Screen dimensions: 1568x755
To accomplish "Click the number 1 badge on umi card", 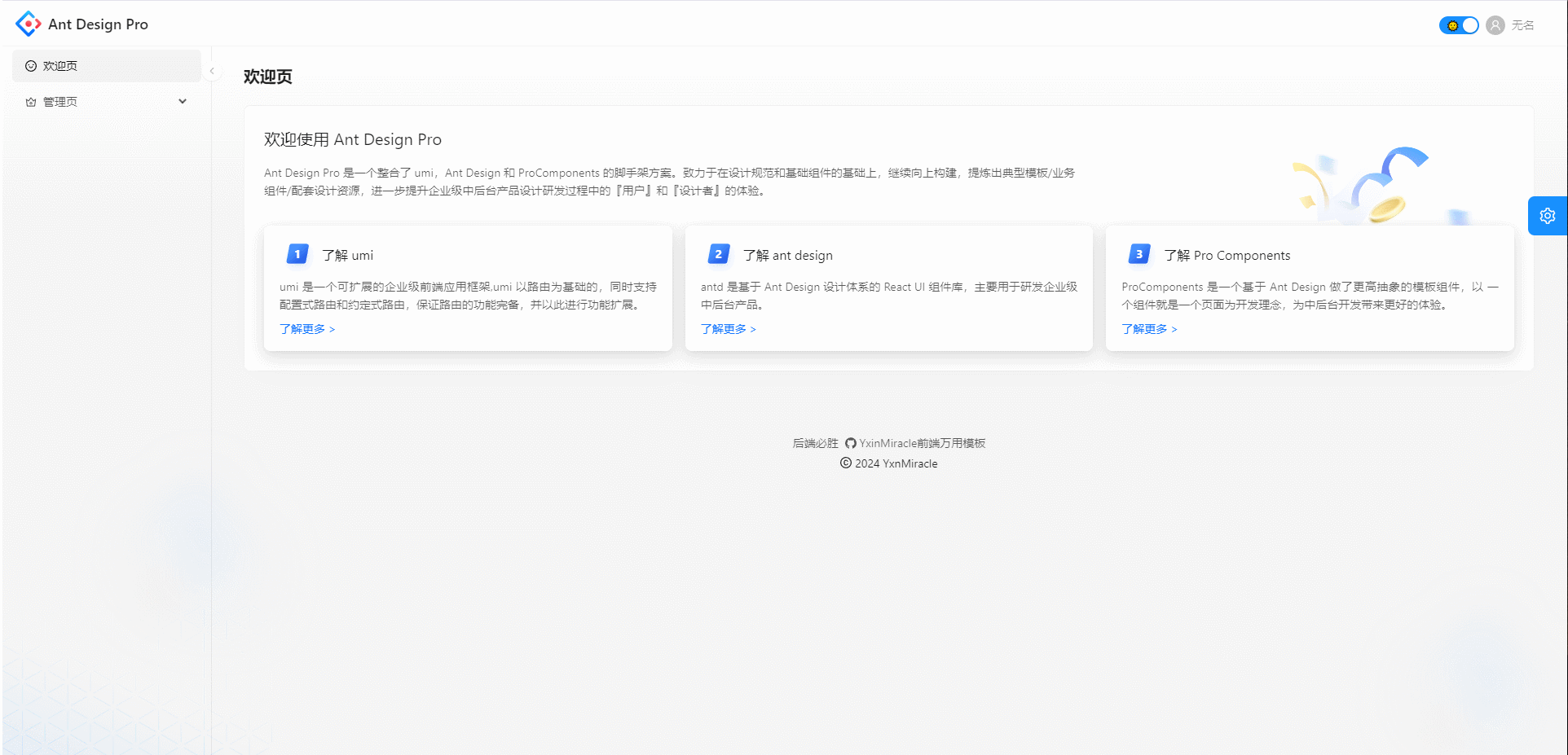I will coord(297,254).
